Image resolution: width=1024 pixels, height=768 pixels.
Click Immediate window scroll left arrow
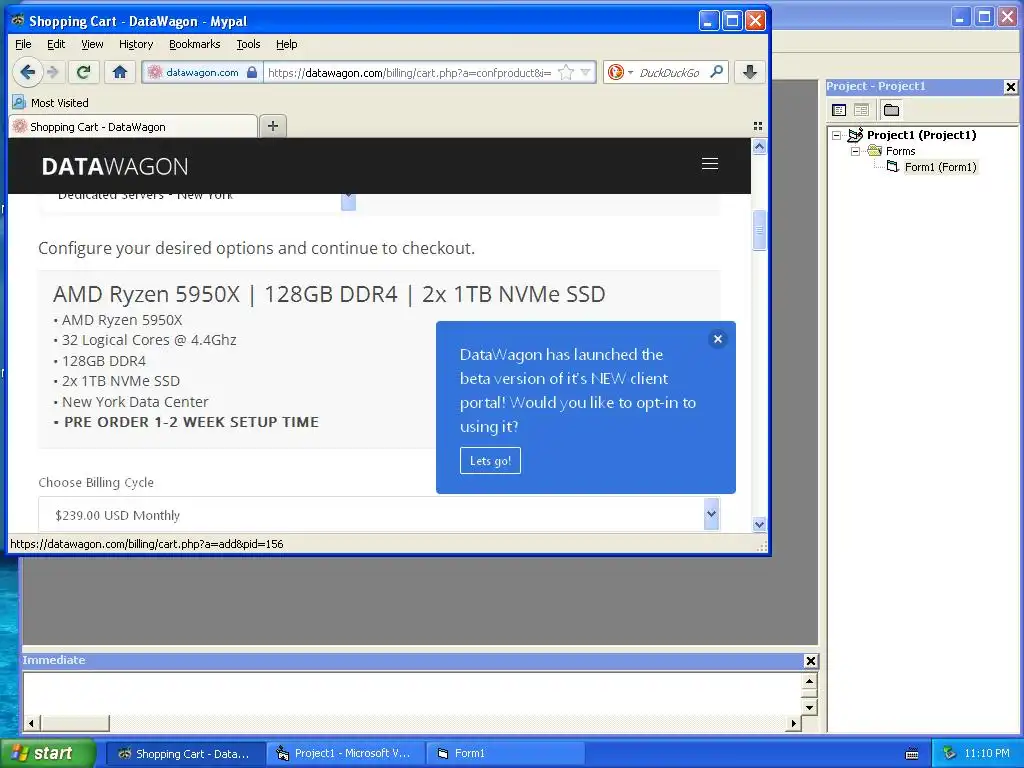point(31,723)
